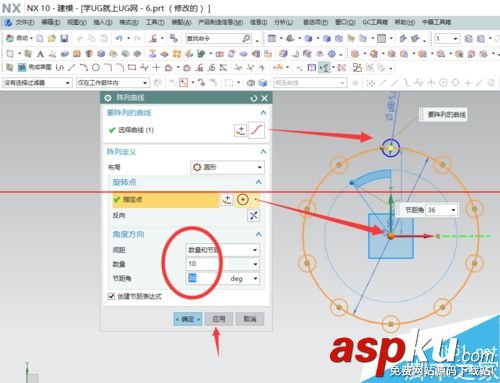Click the shaded cube icon on selection bar

click(x=263, y=83)
